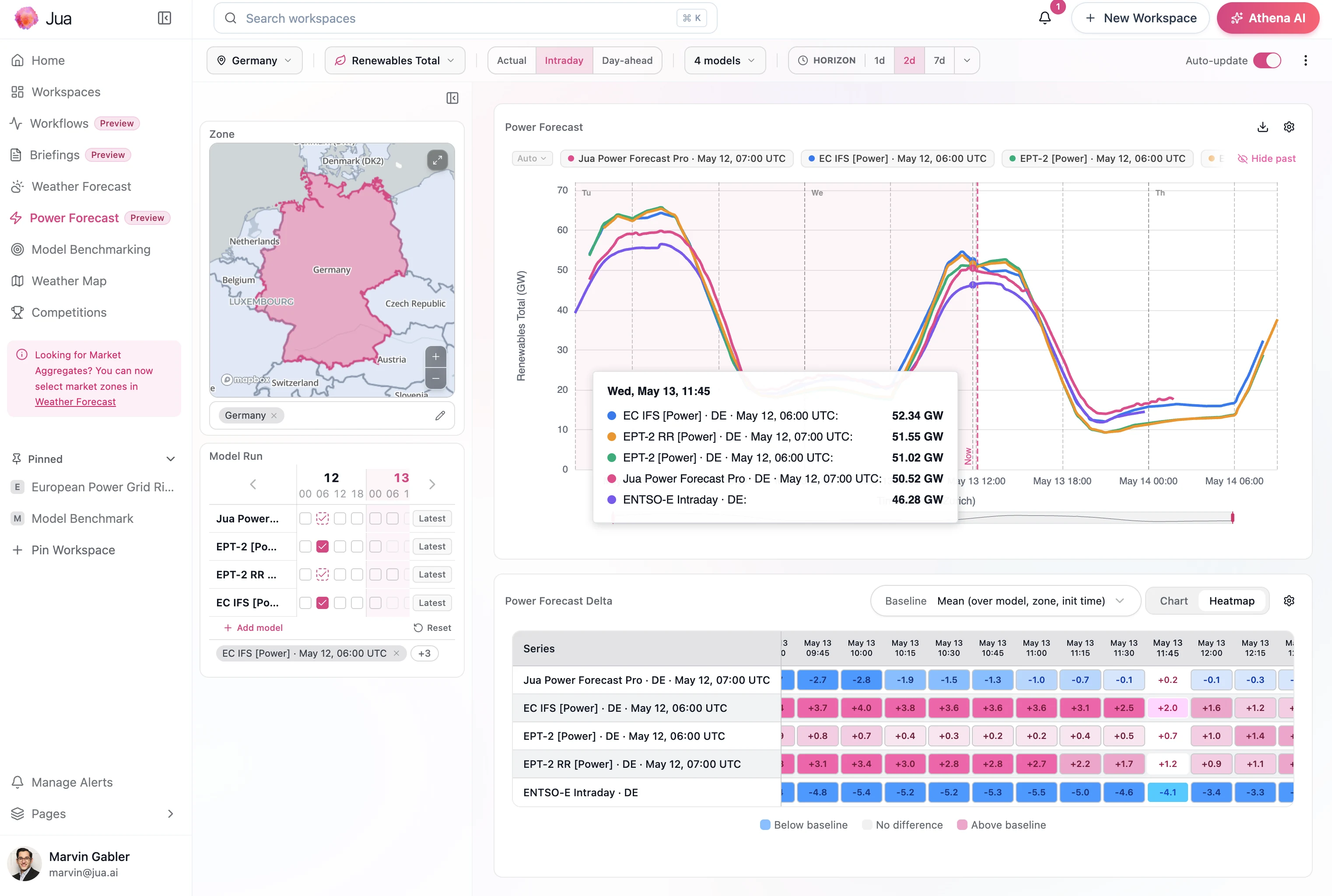The image size is (1332, 896).
Task: Remove the Germany zone chip
Action: tap(274, 416)
